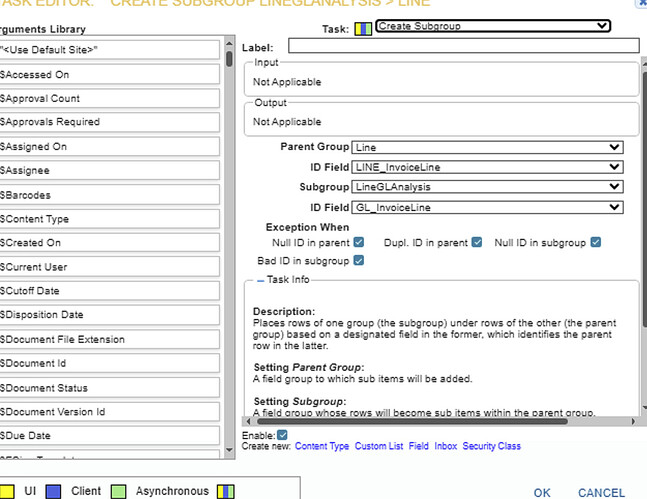Select the $Accessed On argument
This screenshot has height=499, width=647.
109,75
